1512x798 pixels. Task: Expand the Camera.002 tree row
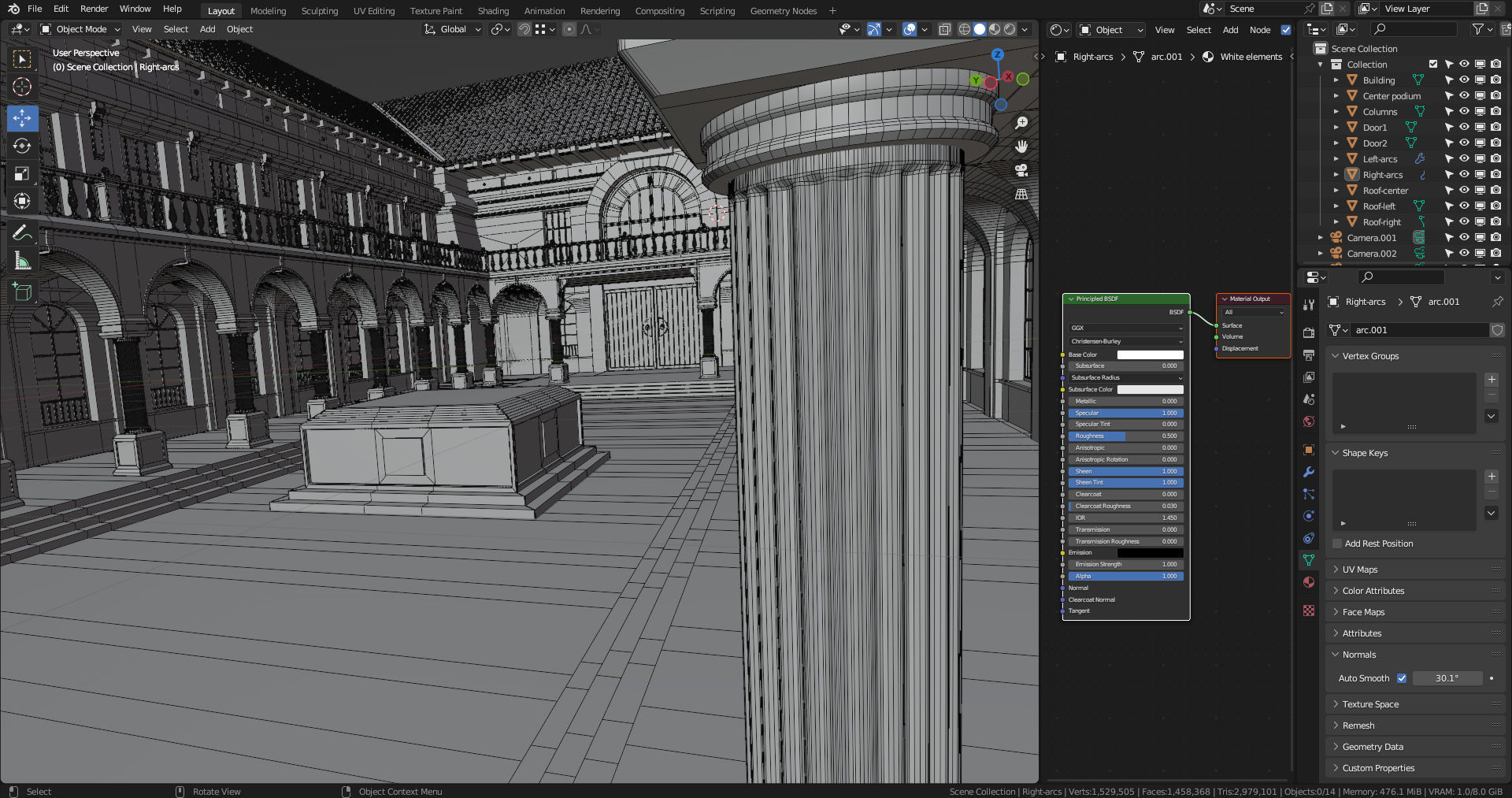click(1321, 254)
